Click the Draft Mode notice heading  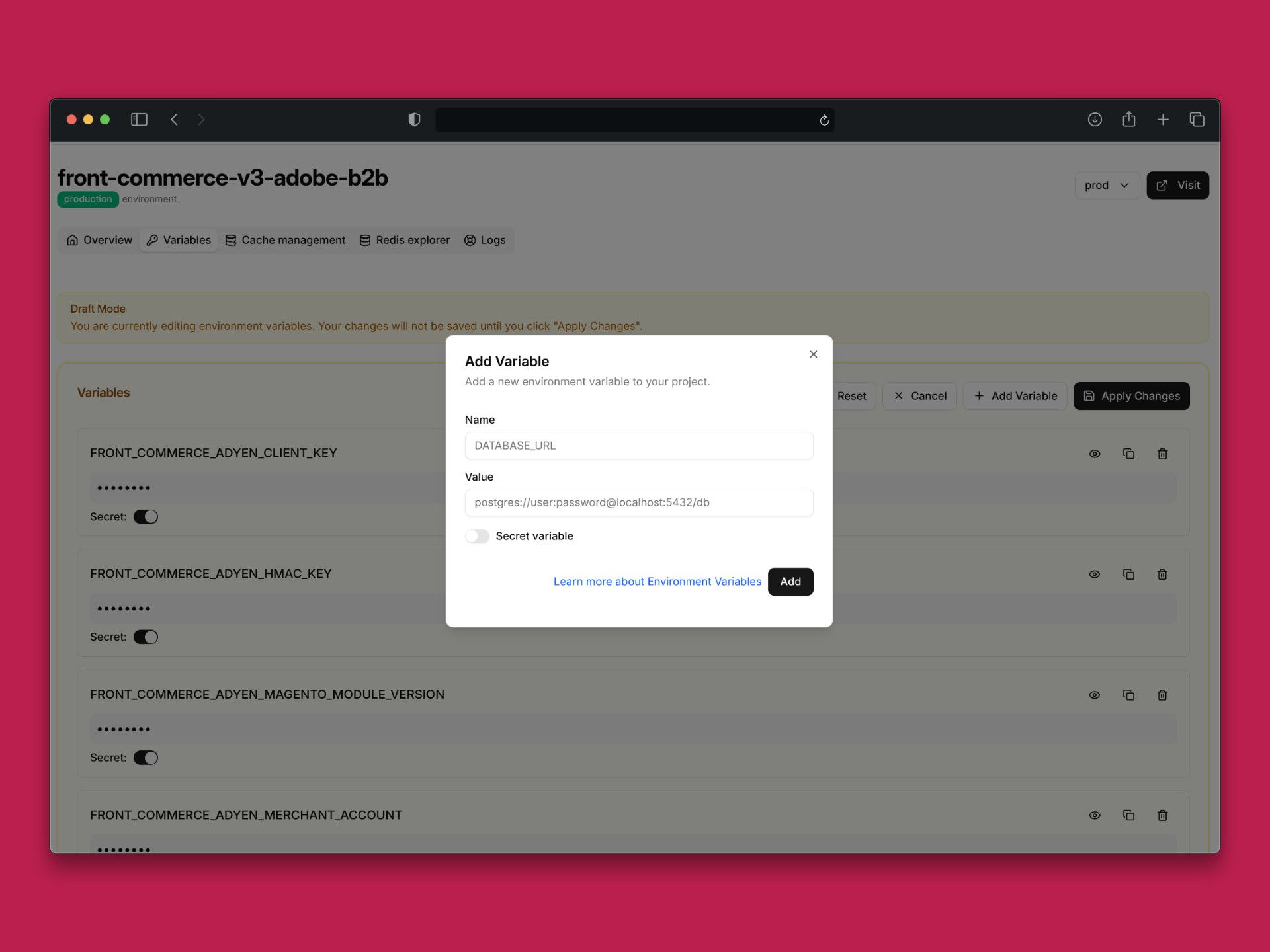98,309
